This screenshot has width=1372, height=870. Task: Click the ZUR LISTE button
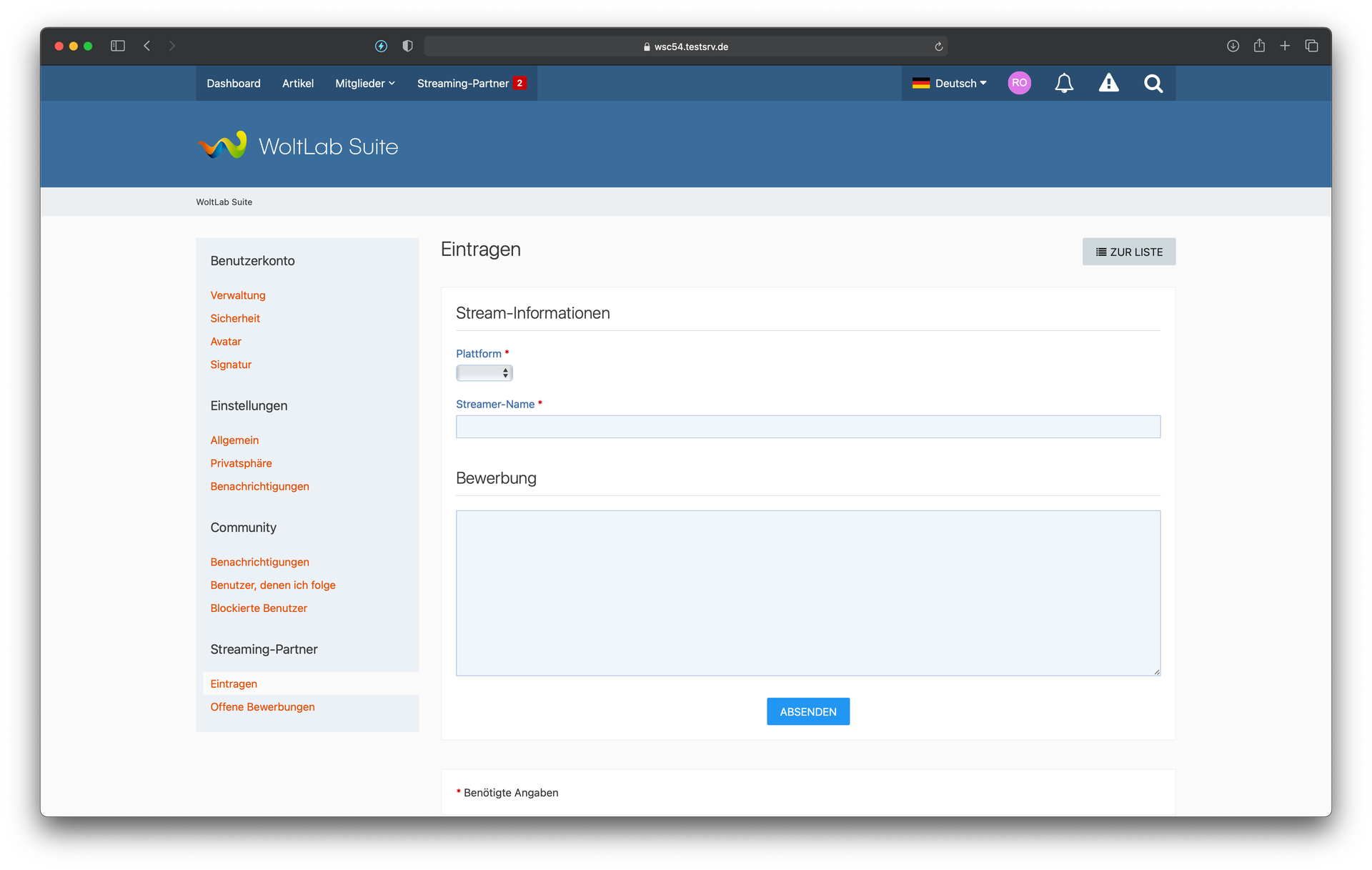tap(1128, 252)
